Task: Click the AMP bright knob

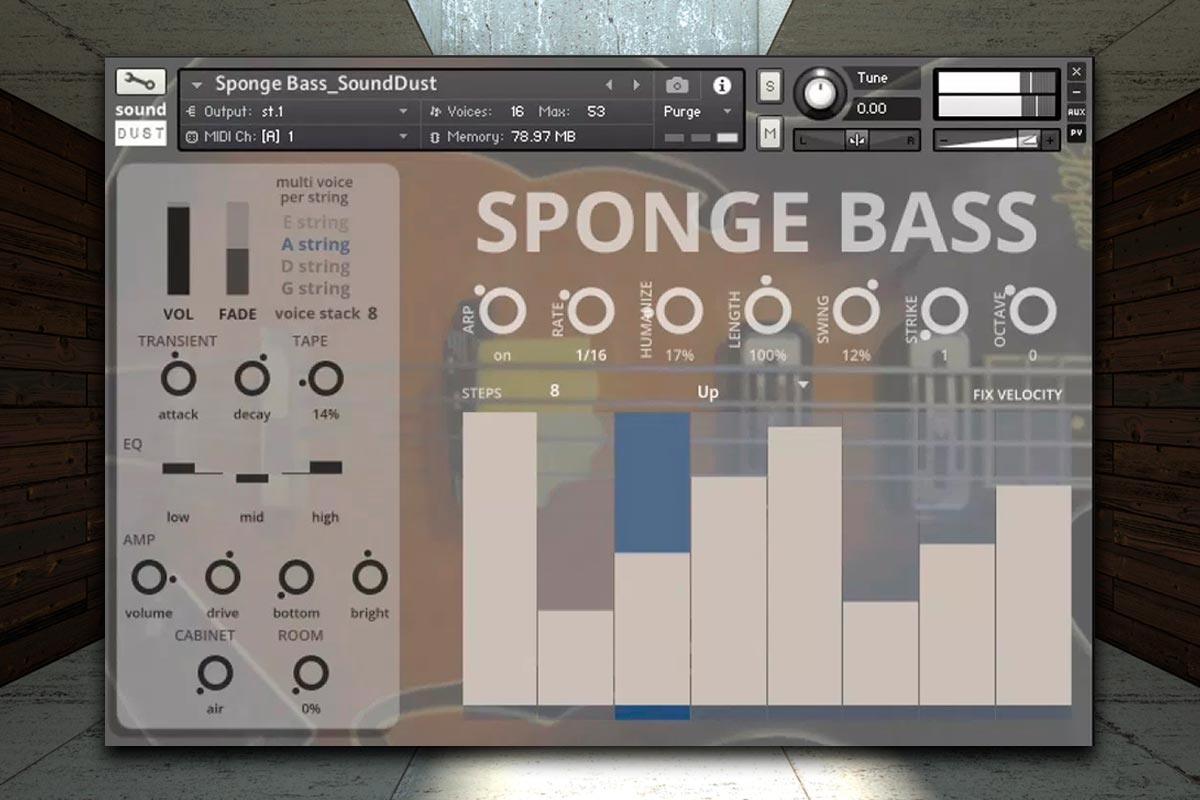Action: (x=369, y=575)
